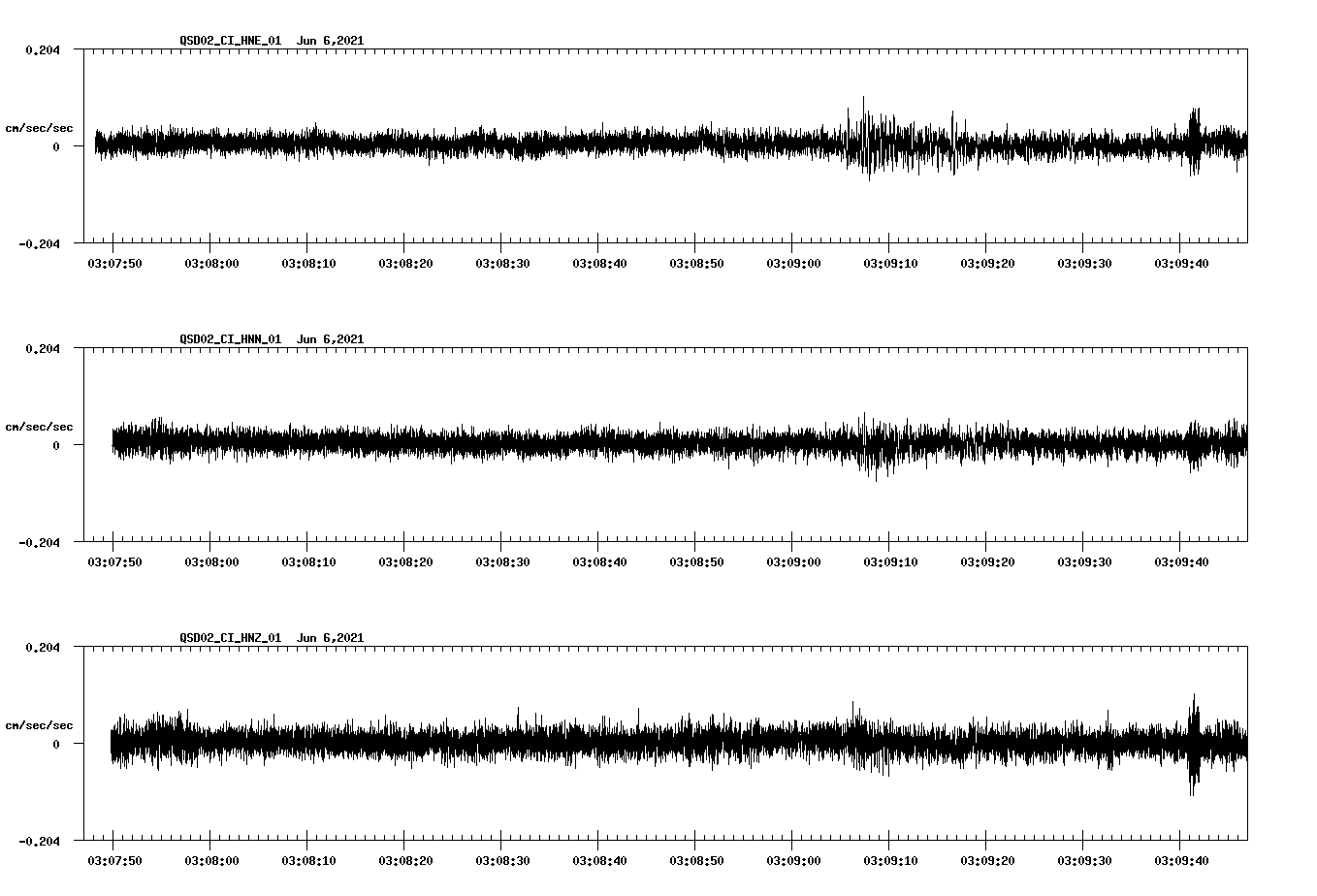Click 03:09:10 time label under HNN plot

pyautogui.click(x=890, y=561)
